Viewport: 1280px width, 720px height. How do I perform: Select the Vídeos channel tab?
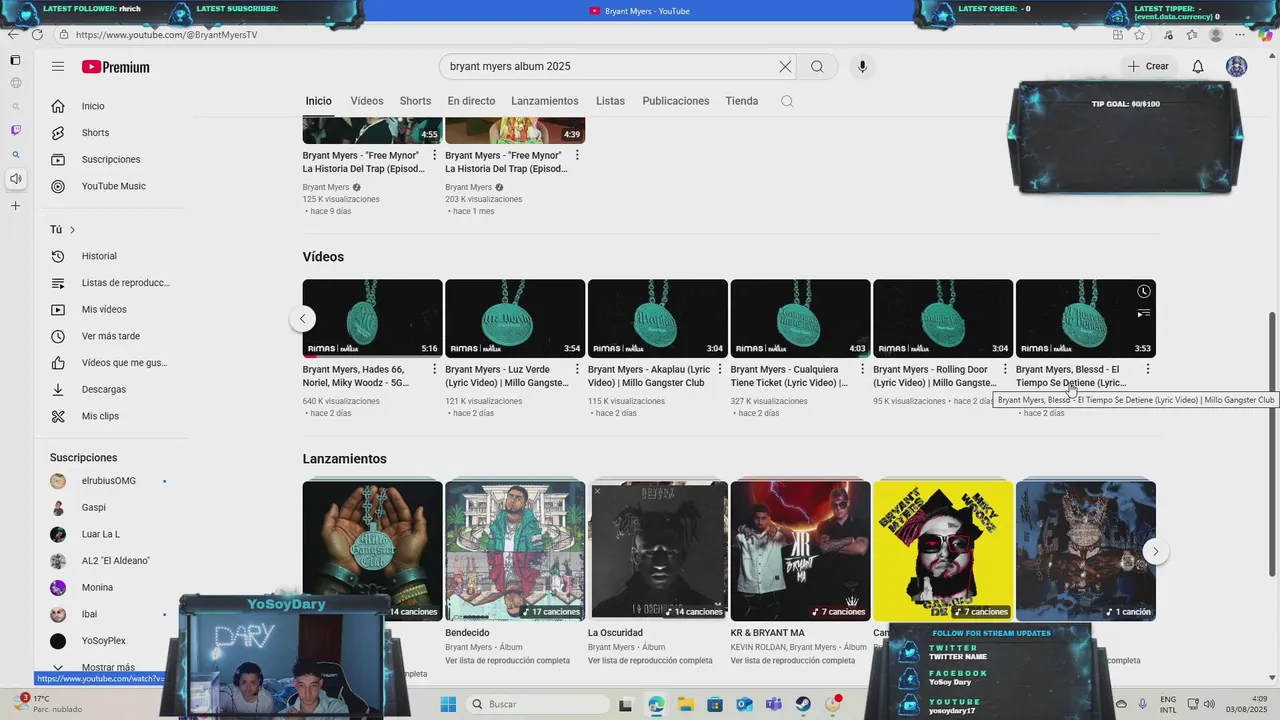[x=367, y=101]
